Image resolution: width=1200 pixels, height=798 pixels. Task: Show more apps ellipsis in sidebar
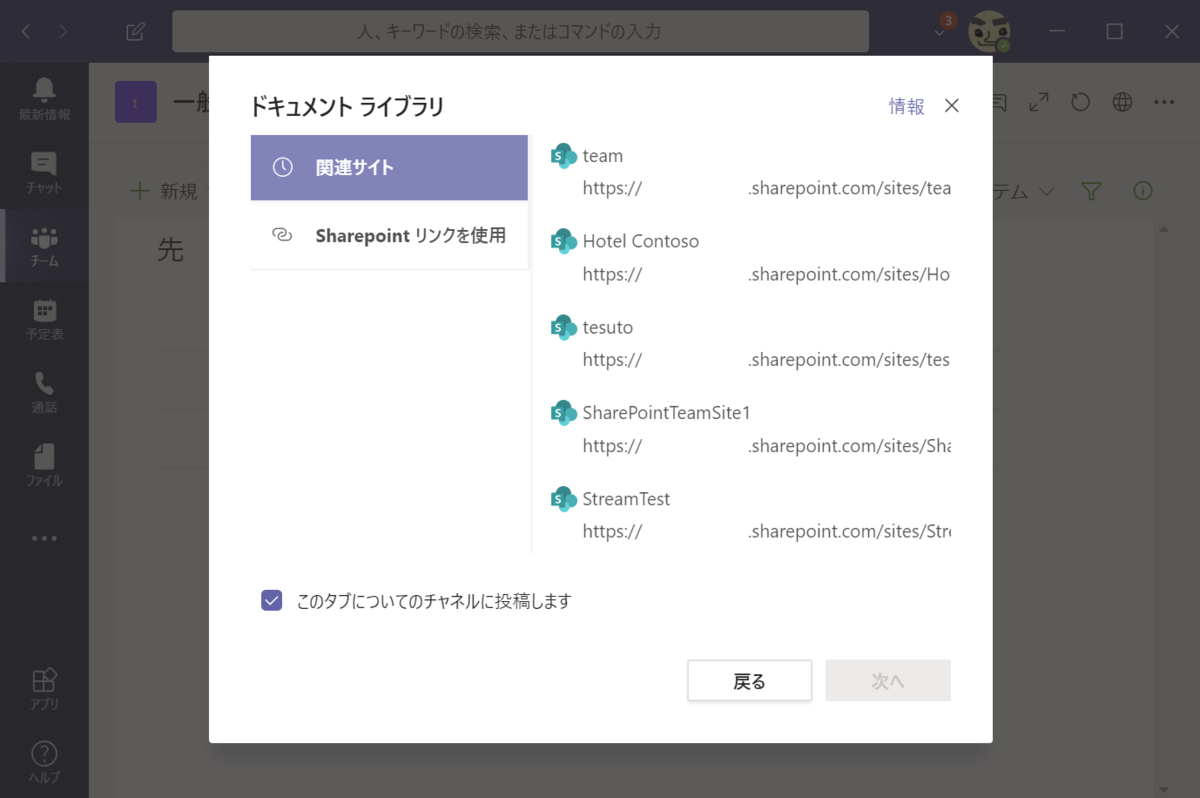point(44,538)
